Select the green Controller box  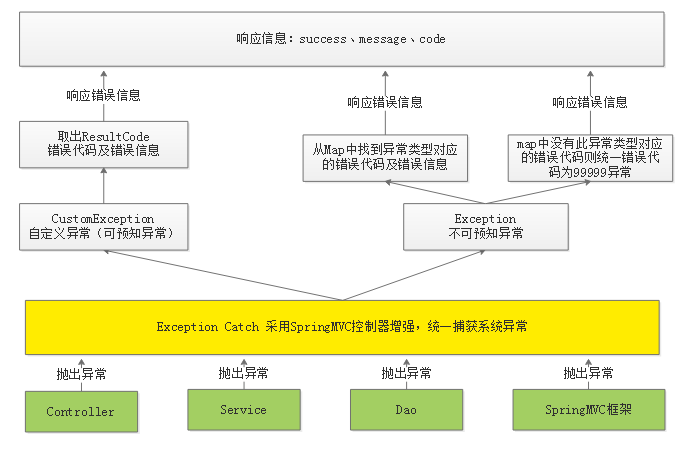pyautogui.click(x=81, y=411)
